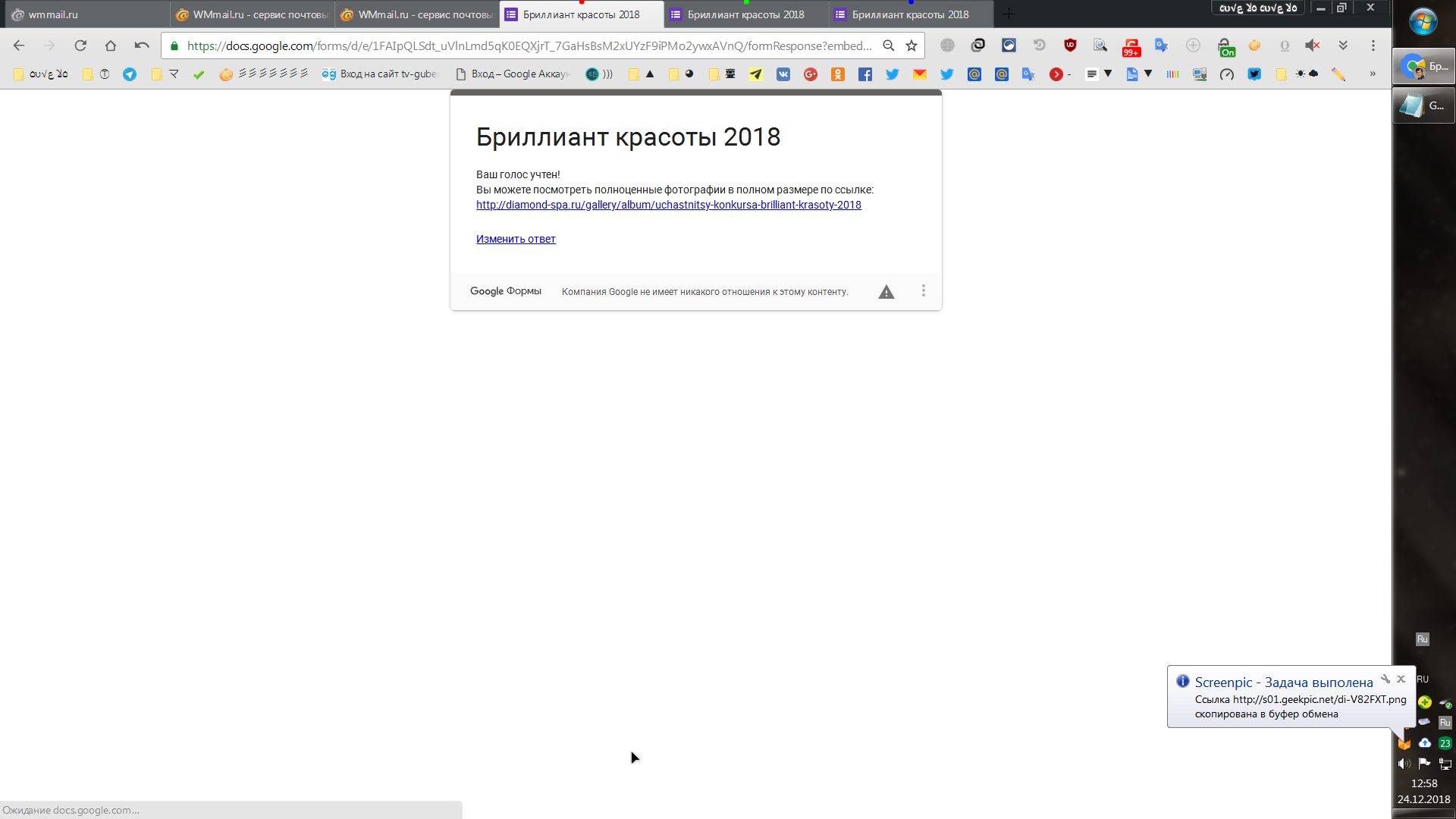
Task: Open the speedometer bookmark icon
Action: point(1227,74)
